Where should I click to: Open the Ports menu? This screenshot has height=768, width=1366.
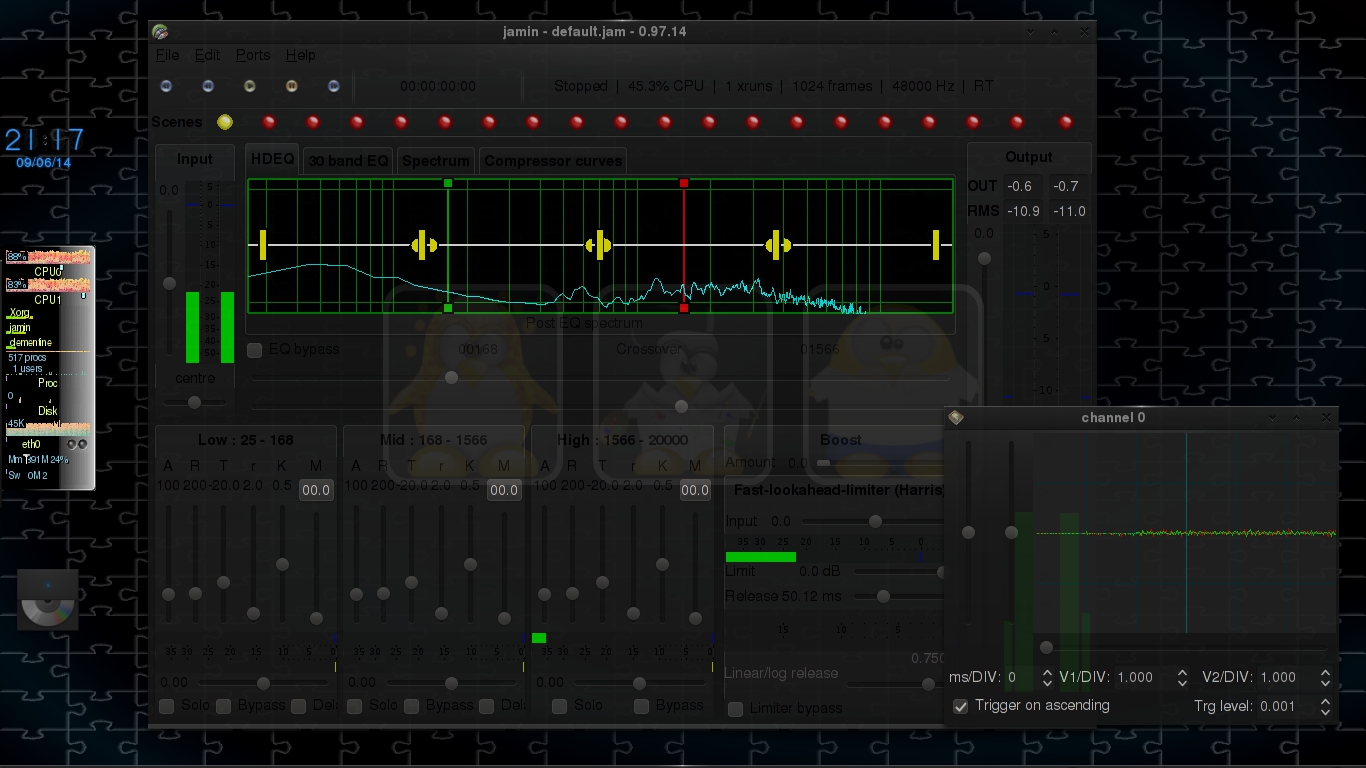[253, 55]
